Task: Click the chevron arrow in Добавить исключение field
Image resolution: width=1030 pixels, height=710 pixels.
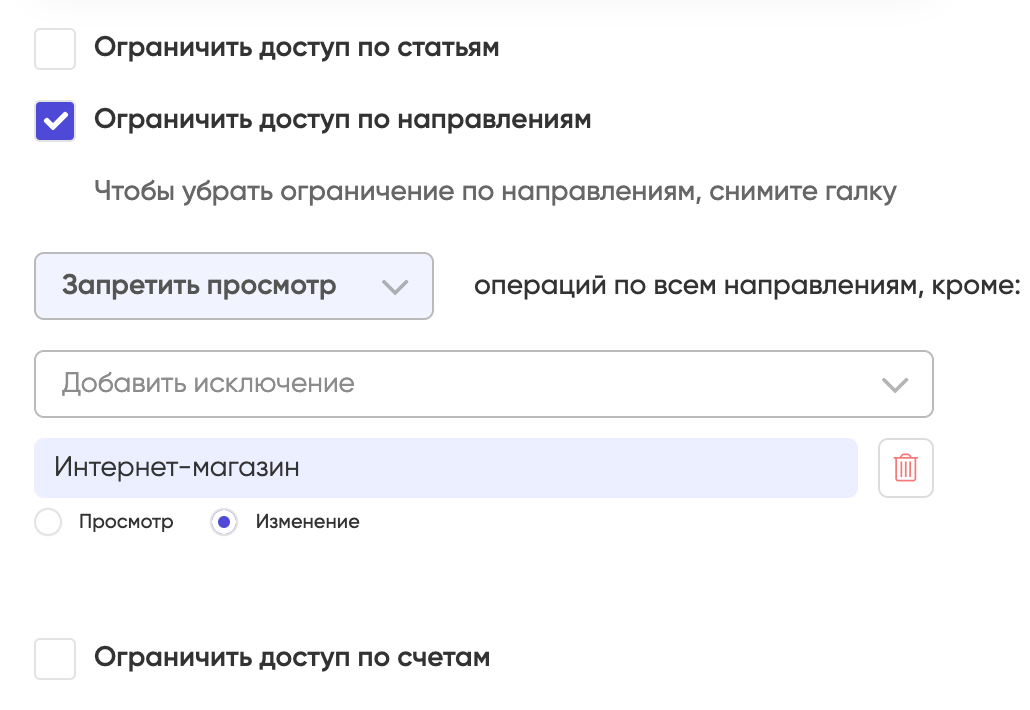Action: [895, 385]
